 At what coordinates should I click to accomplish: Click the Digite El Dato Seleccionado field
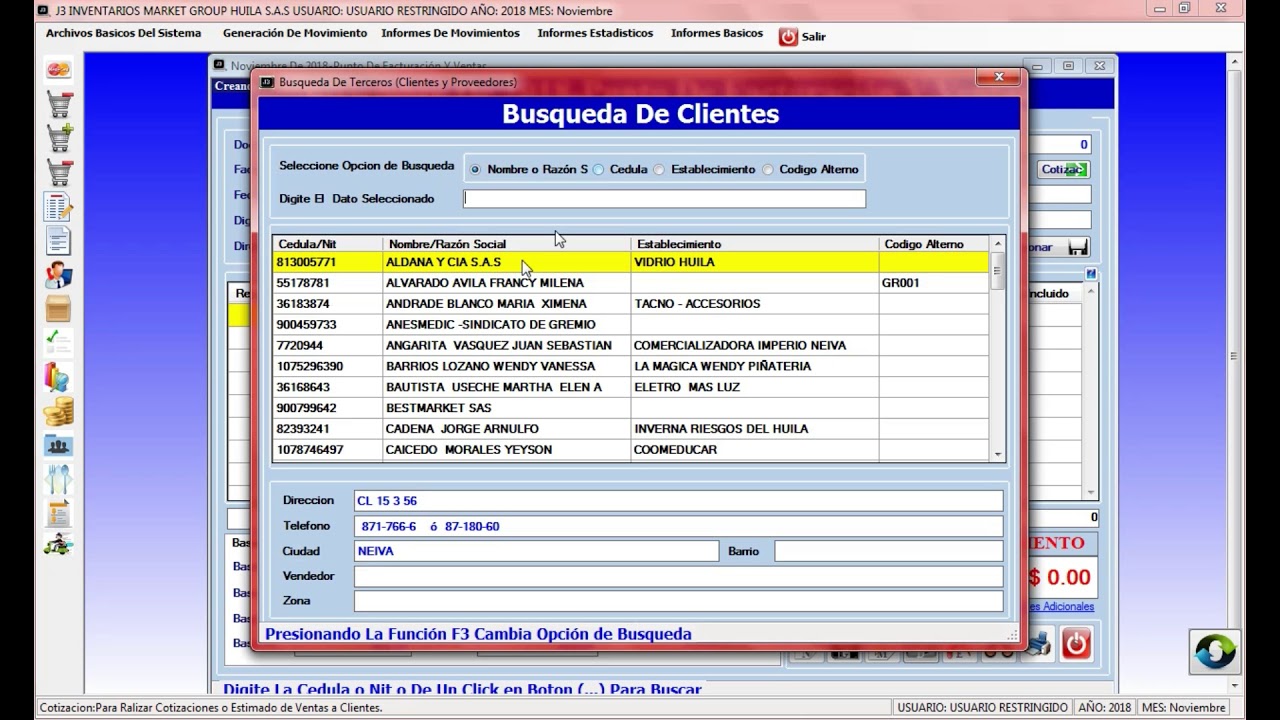(x=664, y=199)
